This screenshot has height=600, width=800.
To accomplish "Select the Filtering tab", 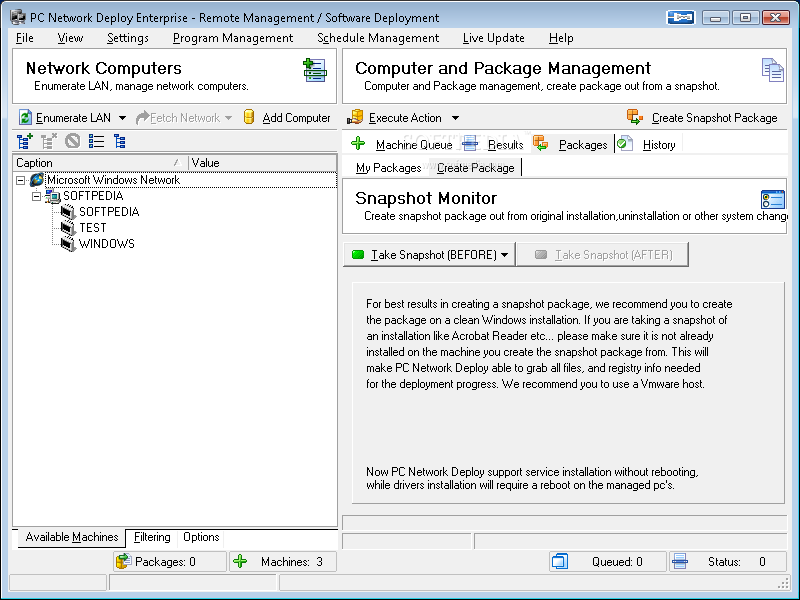I will (x=152, y=537).
